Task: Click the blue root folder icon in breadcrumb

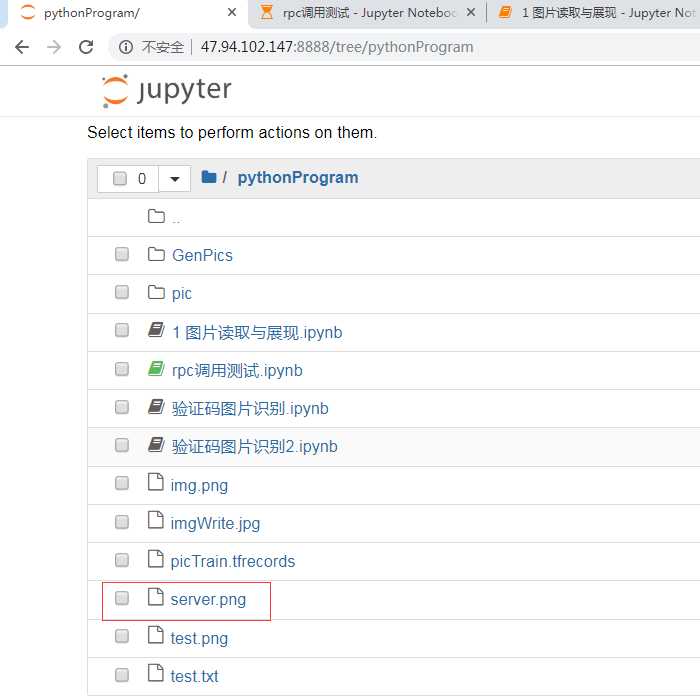Action: tap(209, 177)
